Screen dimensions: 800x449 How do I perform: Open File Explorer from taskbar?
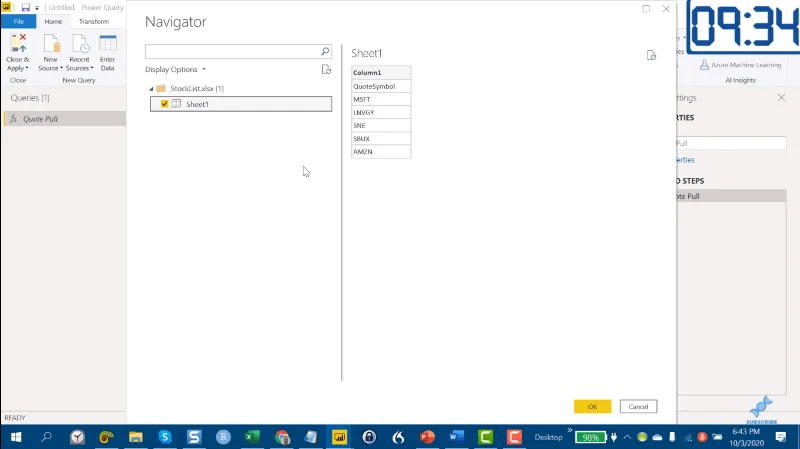click(x=136, y=437)
